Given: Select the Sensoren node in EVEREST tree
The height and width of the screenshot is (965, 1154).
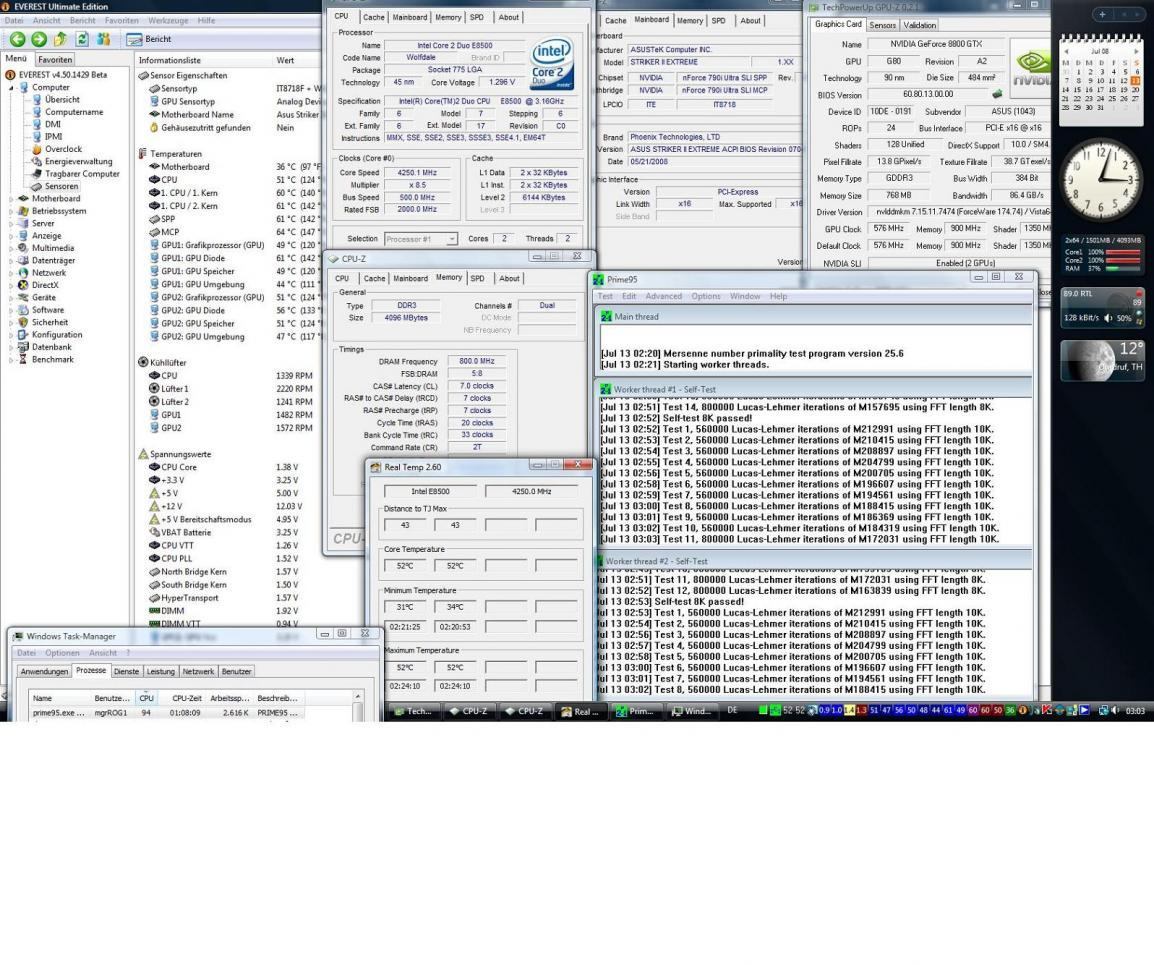Looking at the screenshot, I should click(55, 186).
